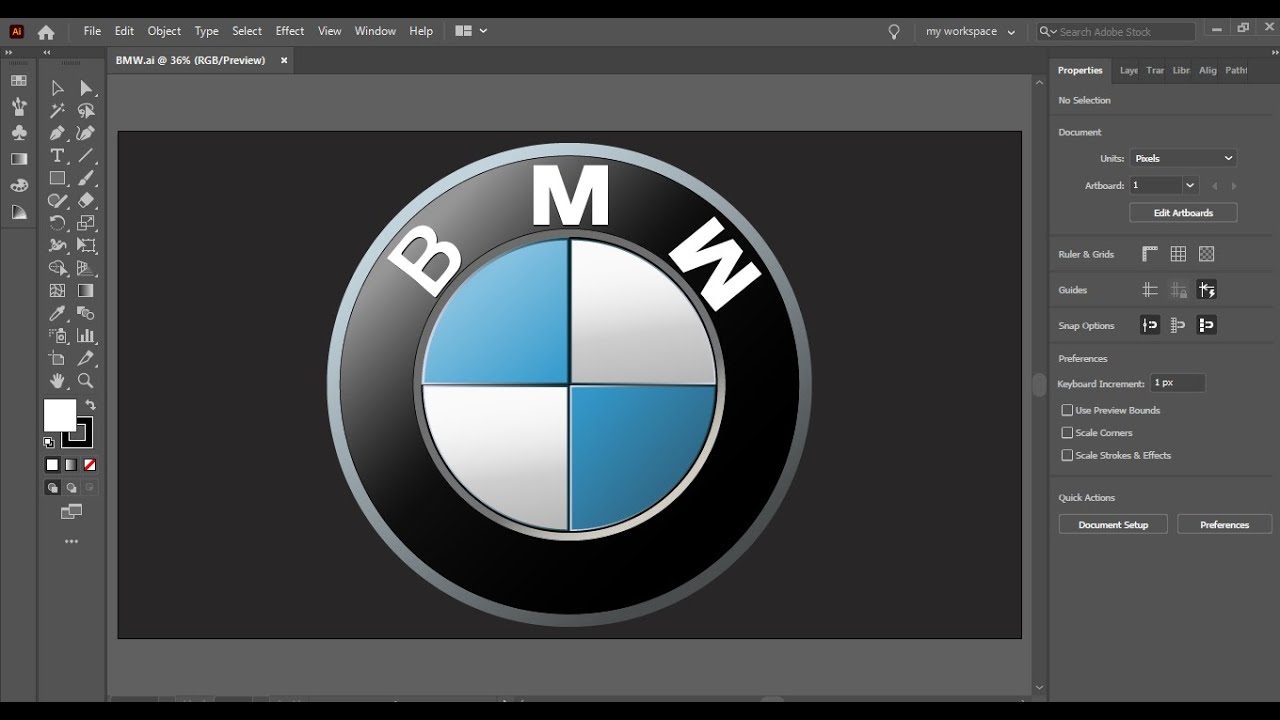This screenshot has height=720, width=1280.
Task: Collapse the tools panel double arrows
Action: point(46,52)
